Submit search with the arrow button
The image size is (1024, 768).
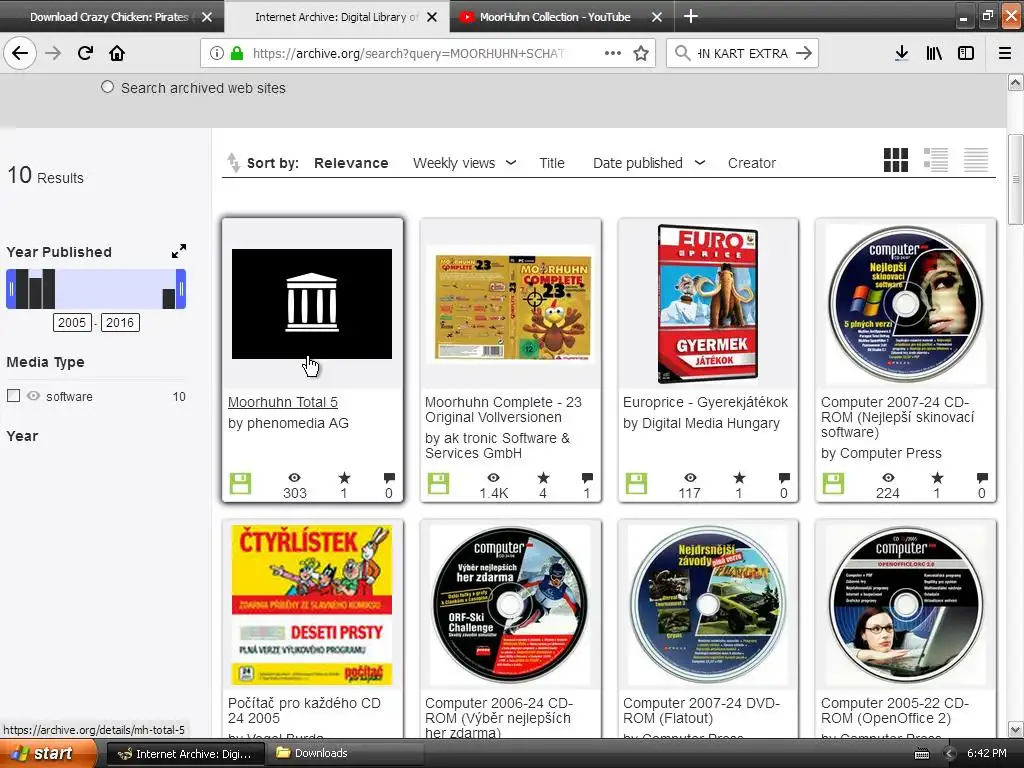coord(804,53)
